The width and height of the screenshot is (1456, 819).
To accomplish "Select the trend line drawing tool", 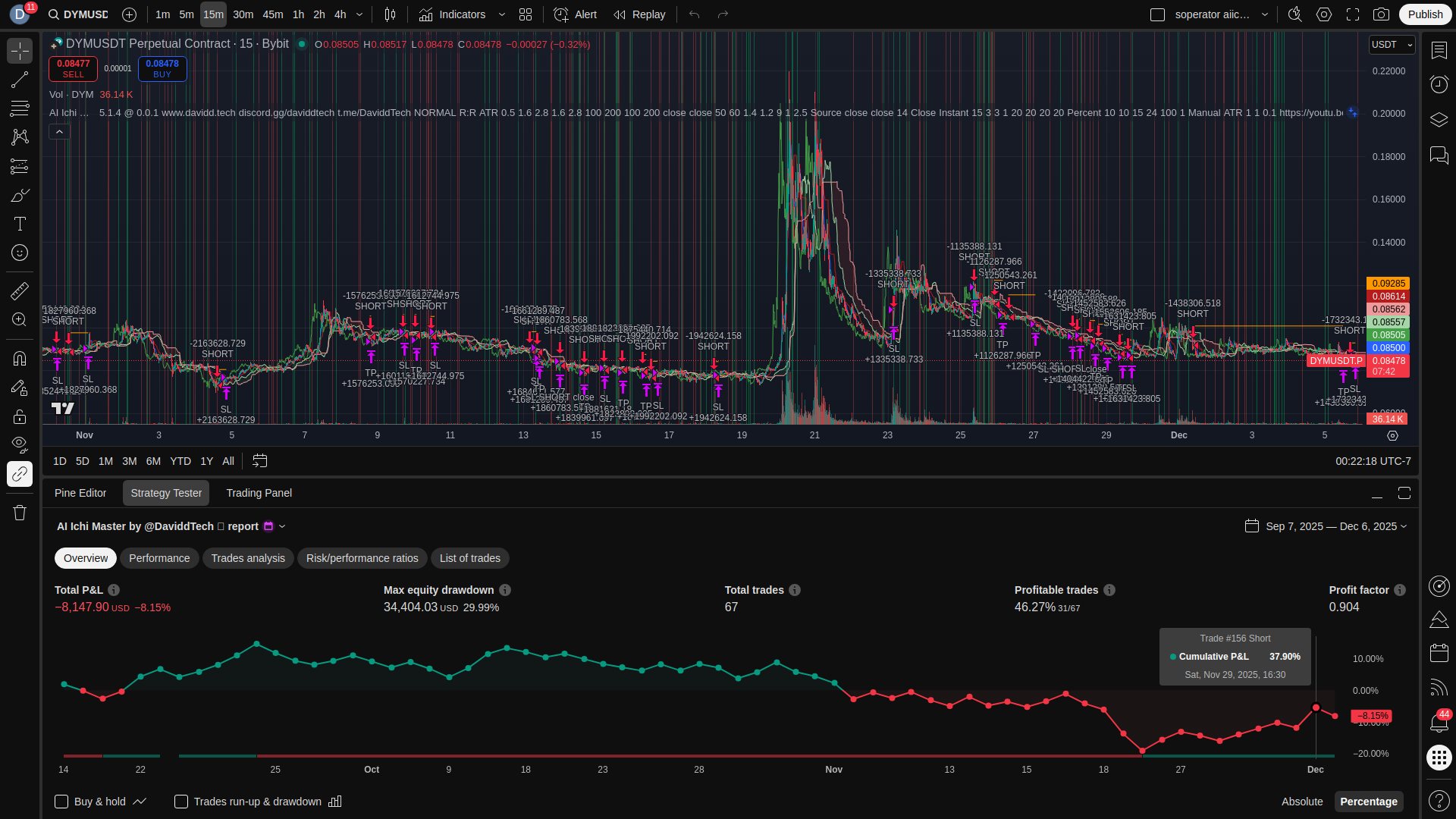I will click(20, 80).
